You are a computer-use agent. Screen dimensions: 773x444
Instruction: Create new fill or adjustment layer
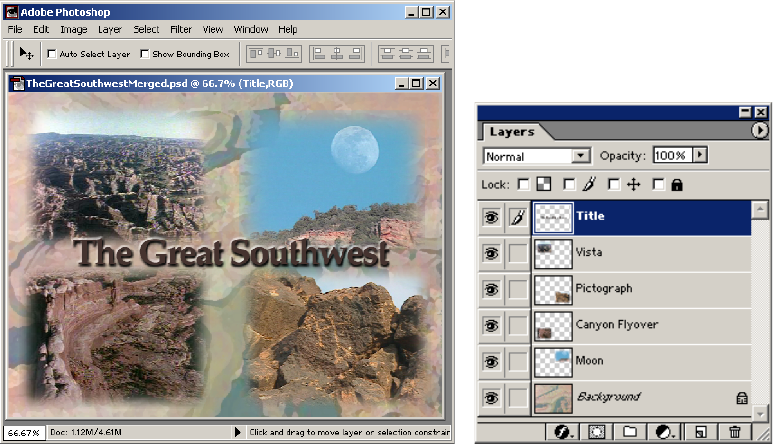[x=665, y=432]
